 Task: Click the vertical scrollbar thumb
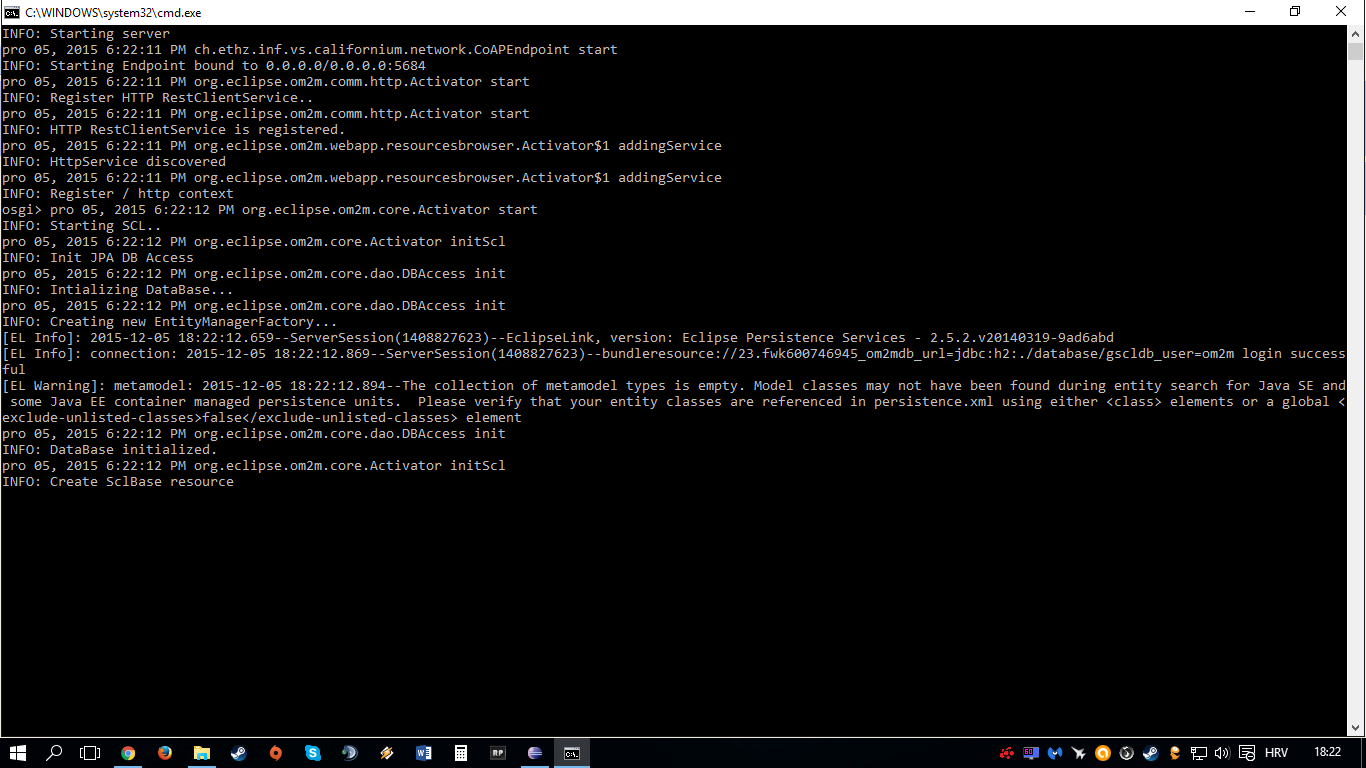click(1355, 52)
